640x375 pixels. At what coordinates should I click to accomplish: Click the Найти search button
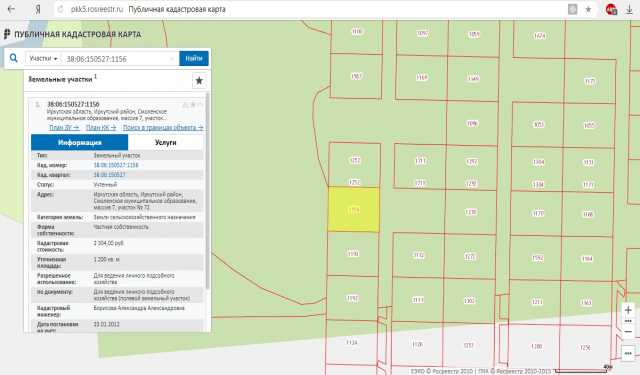click(194, 58)
